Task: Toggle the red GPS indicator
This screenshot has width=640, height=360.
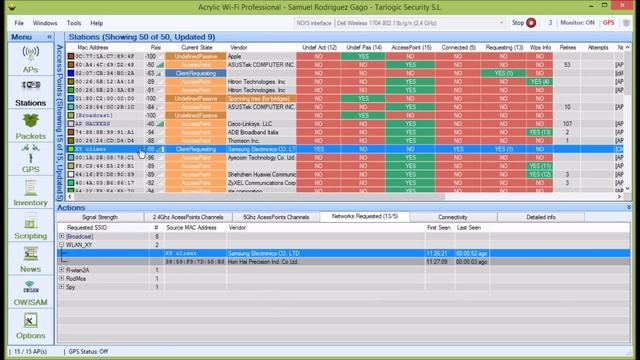Action: click(x=608, y=23)
